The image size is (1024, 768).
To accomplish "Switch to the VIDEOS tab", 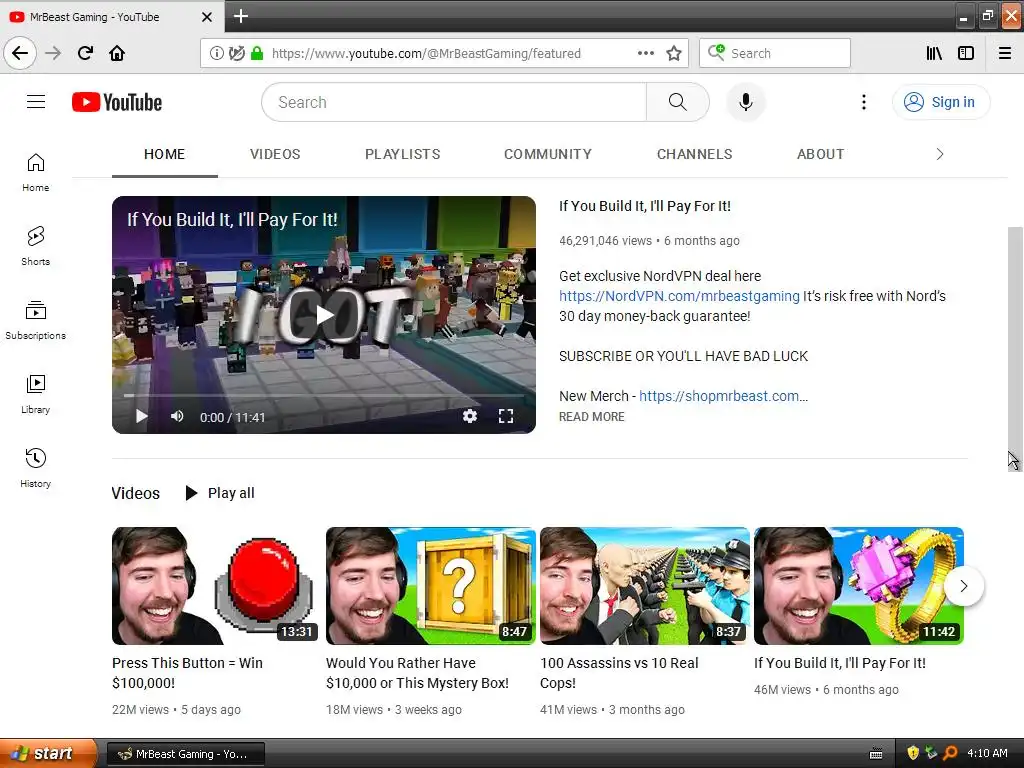I will (275, 154).
